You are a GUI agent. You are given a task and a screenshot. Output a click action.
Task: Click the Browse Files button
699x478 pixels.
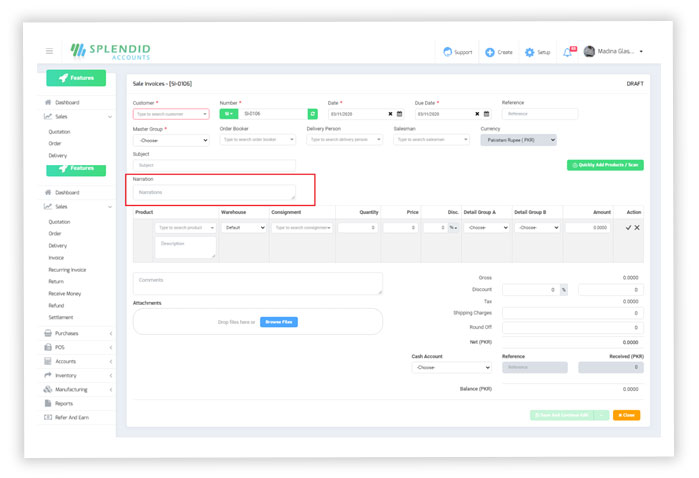tap(279, 322)
